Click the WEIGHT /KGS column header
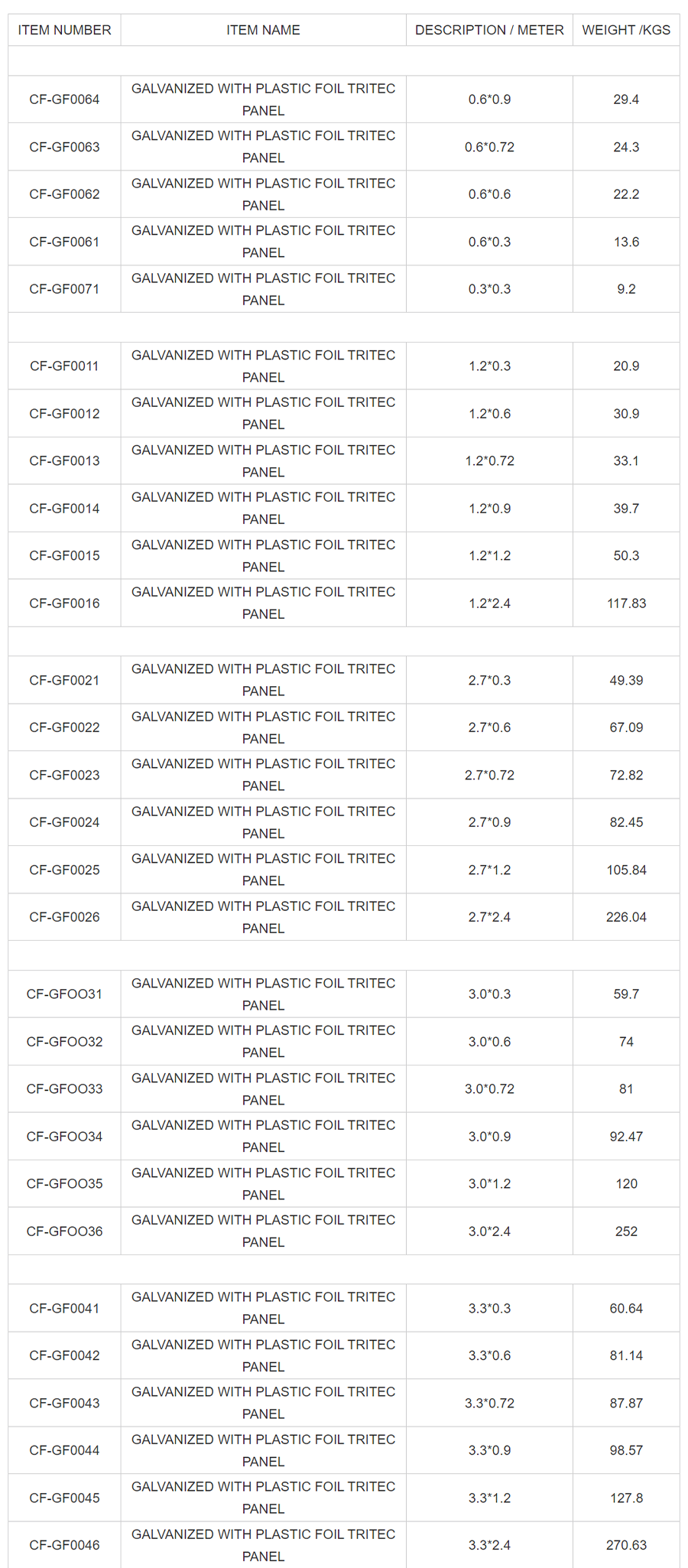Viewport: 688px width, 1568px height. pos(626,30)
